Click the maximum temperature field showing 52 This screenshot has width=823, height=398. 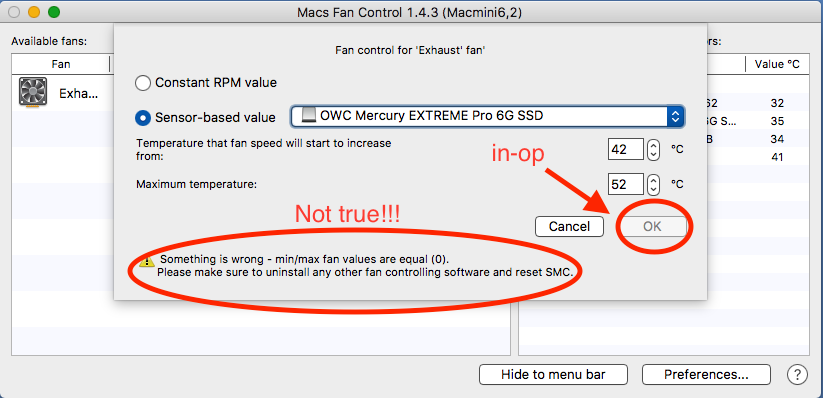pyautogui.click(x=626, y=184)
